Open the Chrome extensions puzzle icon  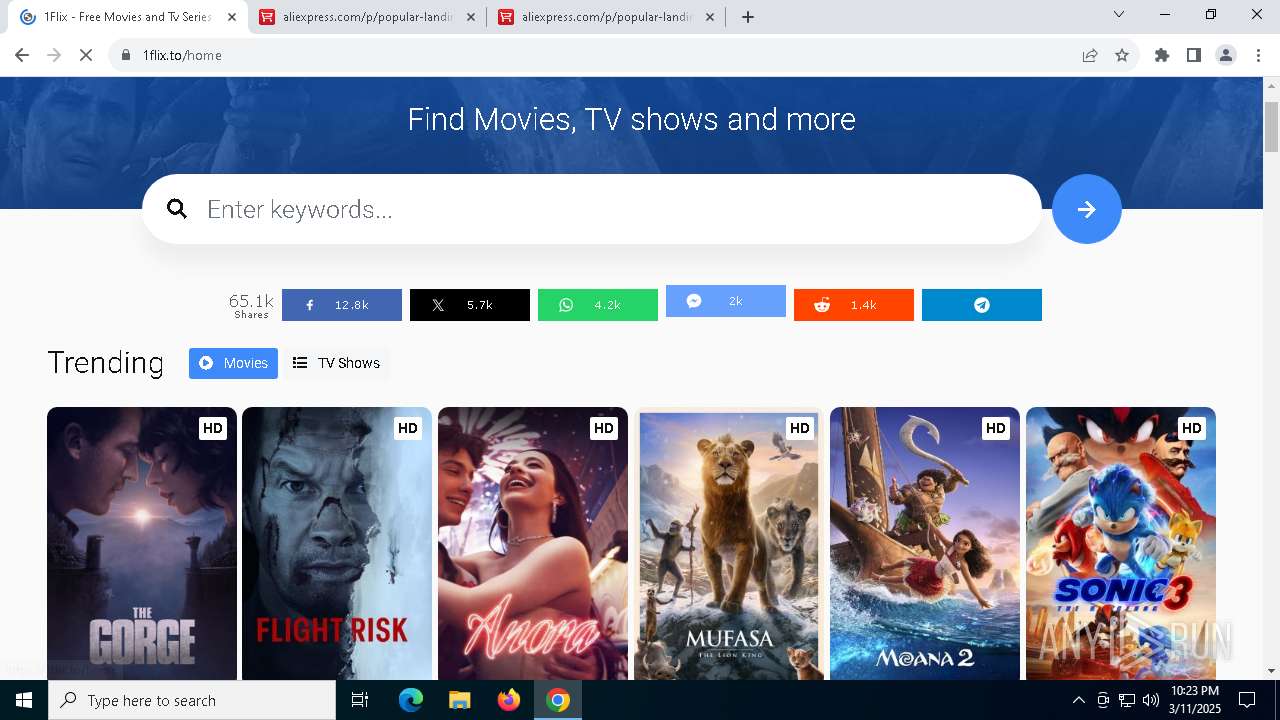pos(1162,55)
